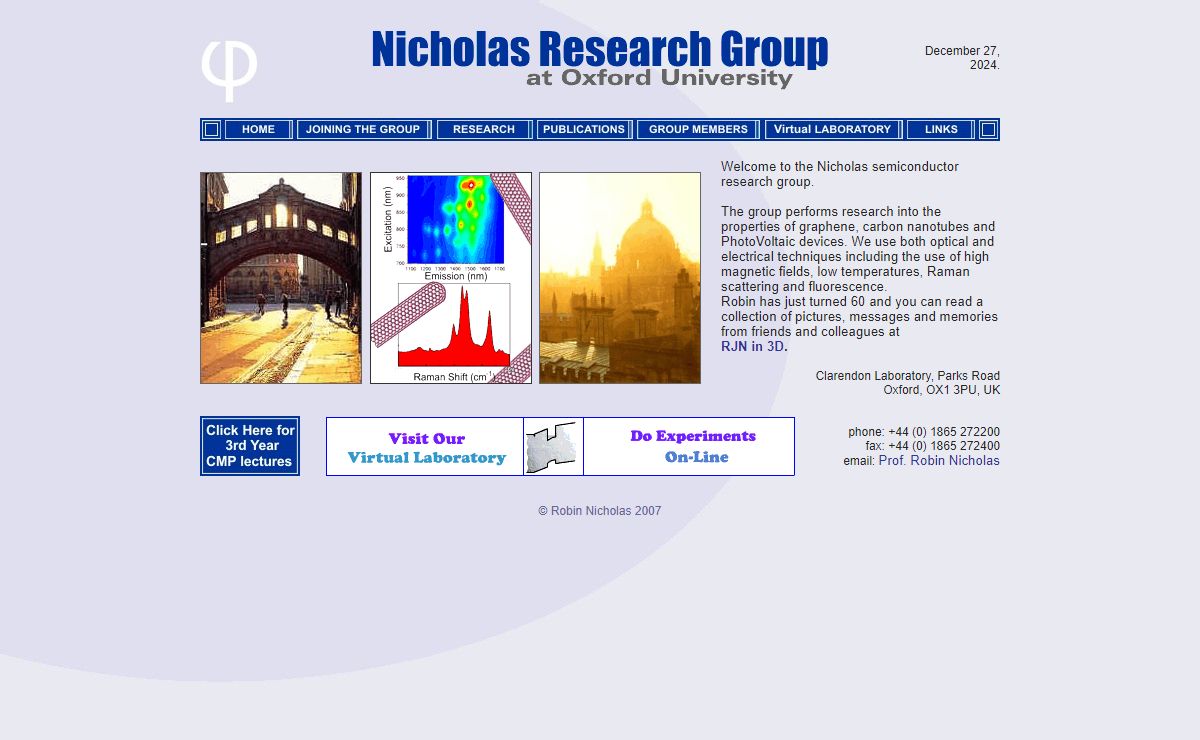Click the square icon left of HOME
The height and width of the screenshot is (740, 1200).
(x=211, y=129)
